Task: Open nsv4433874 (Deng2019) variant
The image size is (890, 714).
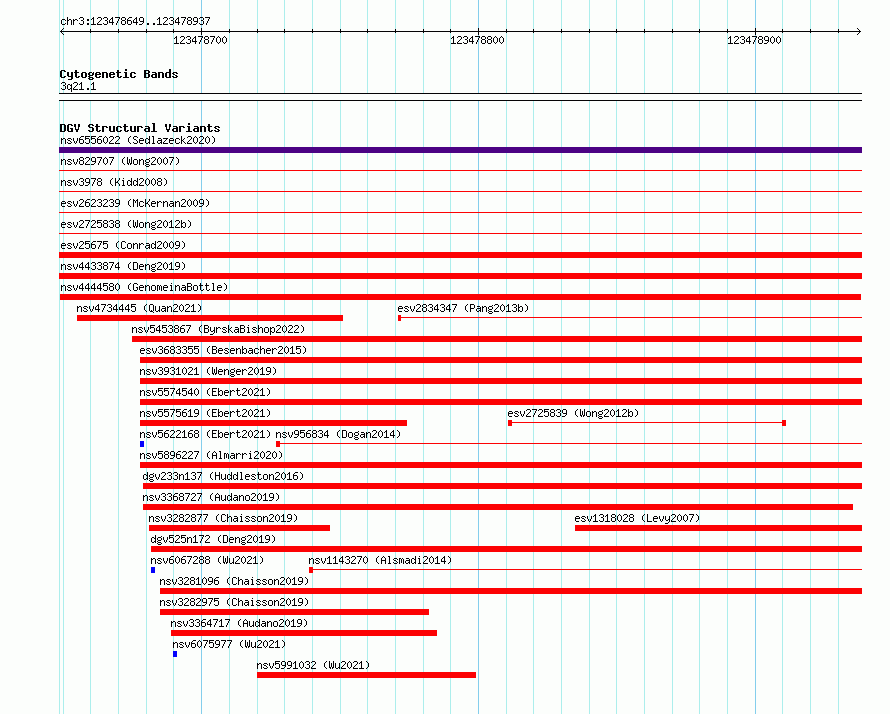Action: [x=123, y=266]
